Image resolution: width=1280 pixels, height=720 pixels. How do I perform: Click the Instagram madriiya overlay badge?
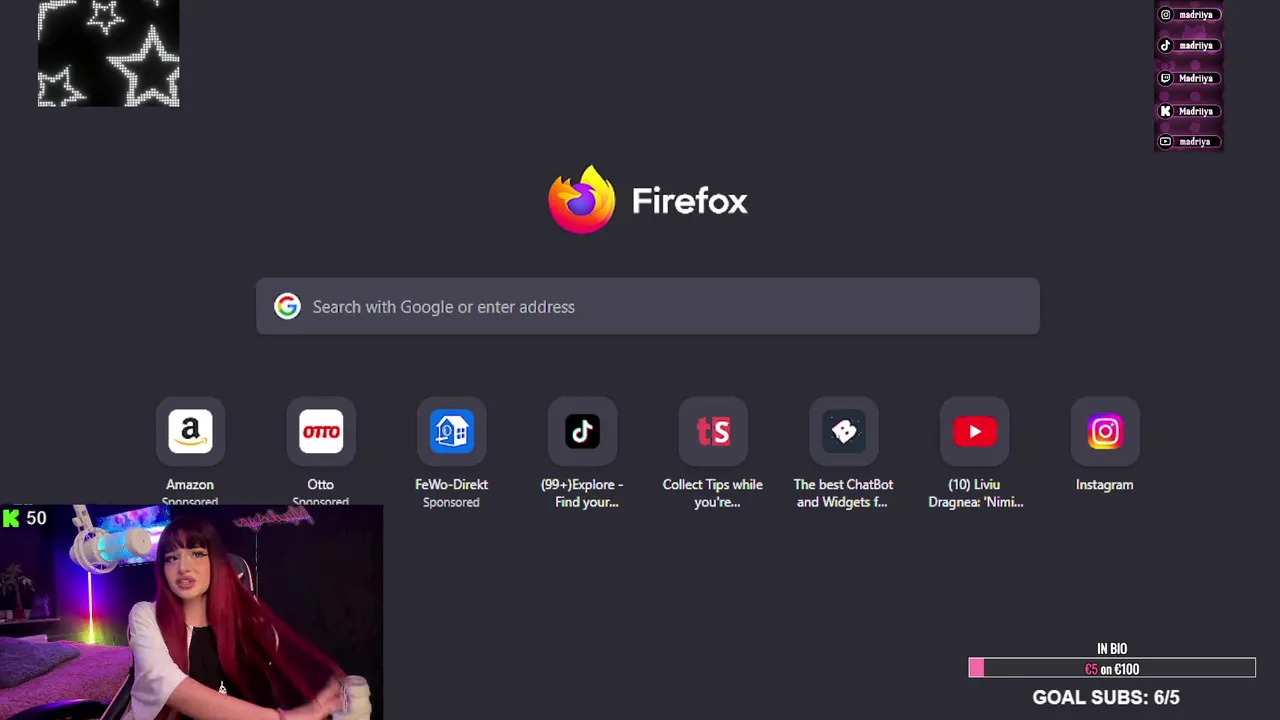click(1188, 15)
